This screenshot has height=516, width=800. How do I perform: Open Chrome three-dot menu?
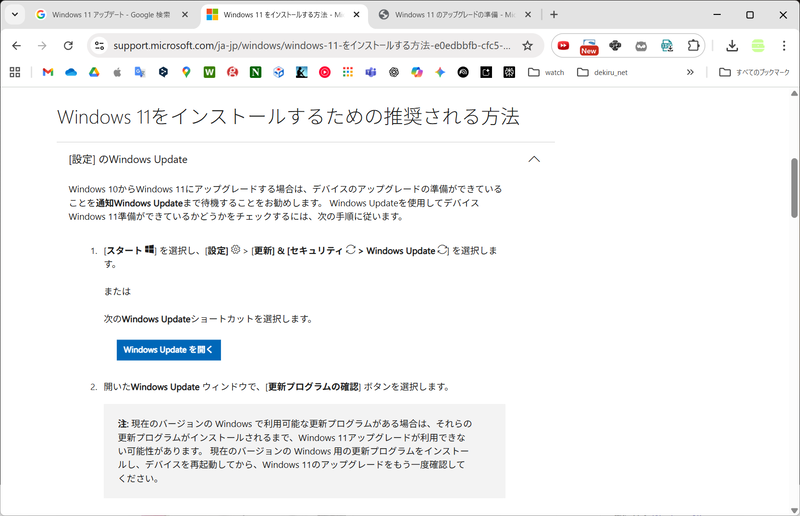tap(784, 46)
